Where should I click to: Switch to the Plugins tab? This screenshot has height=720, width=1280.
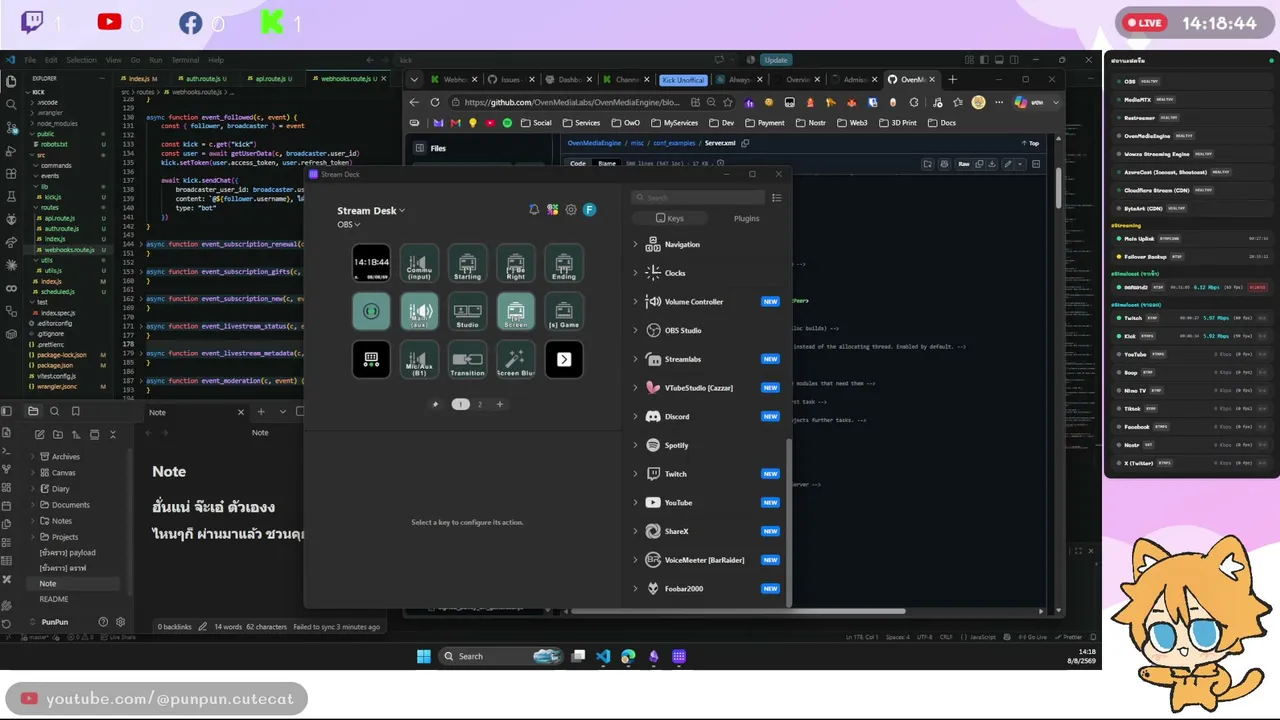click(x=746, y=218)
